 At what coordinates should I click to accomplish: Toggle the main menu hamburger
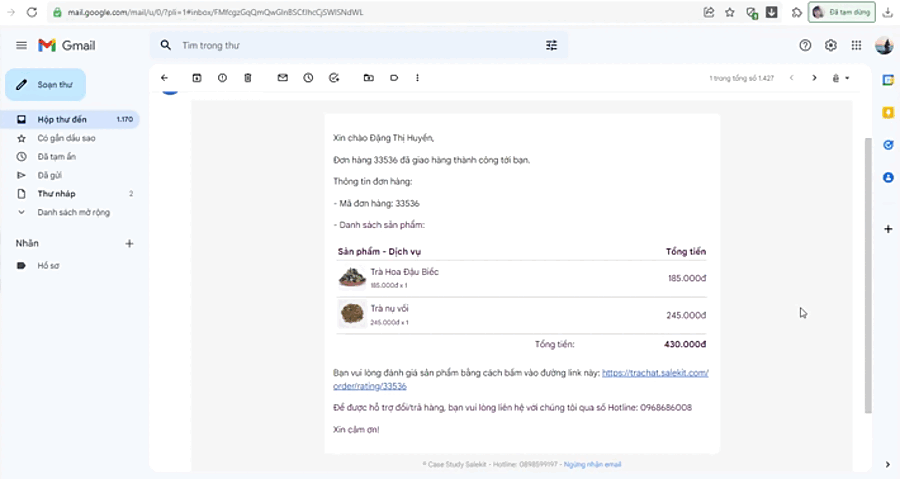click(21, 45)
